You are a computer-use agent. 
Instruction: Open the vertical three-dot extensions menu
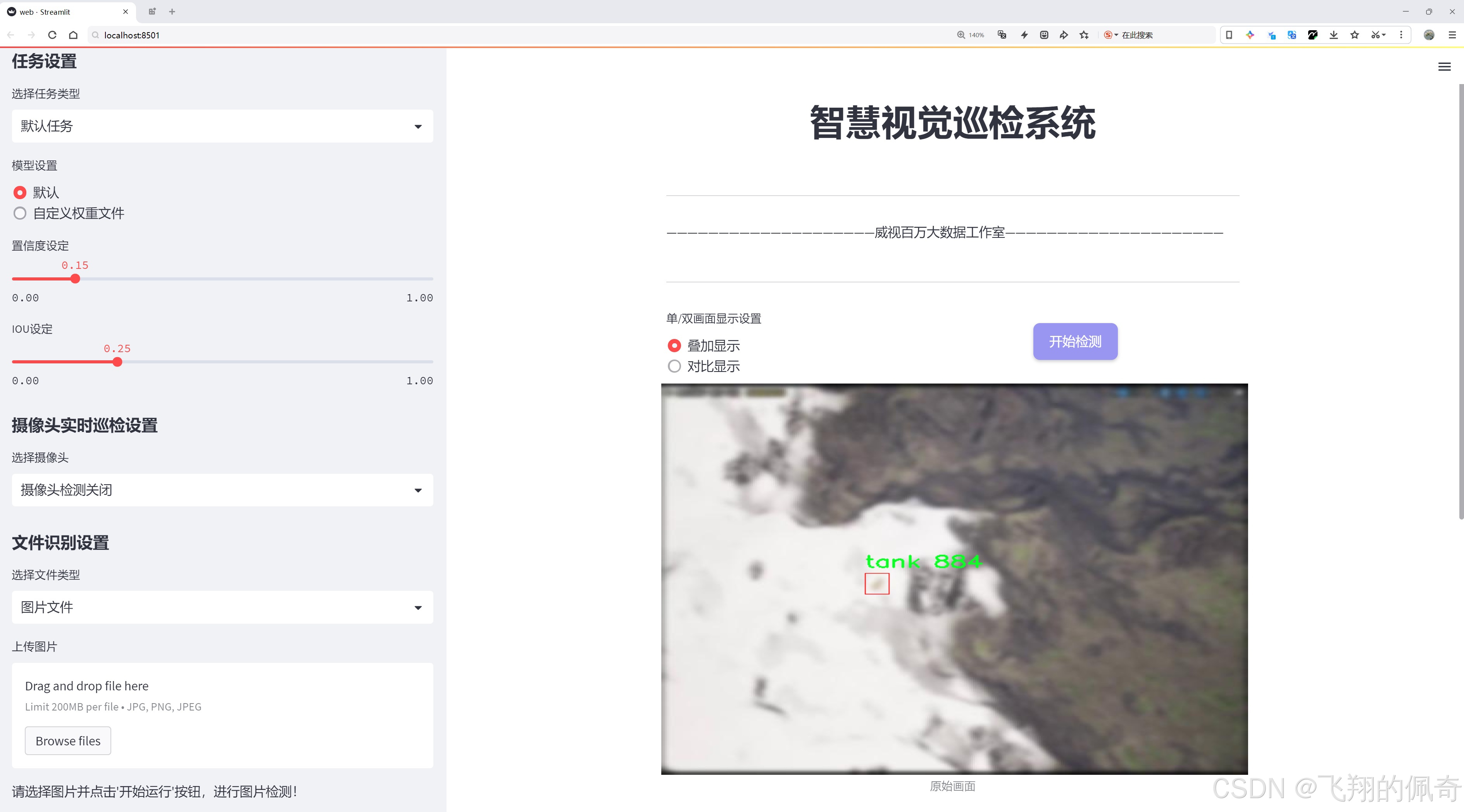point(1401,35)
